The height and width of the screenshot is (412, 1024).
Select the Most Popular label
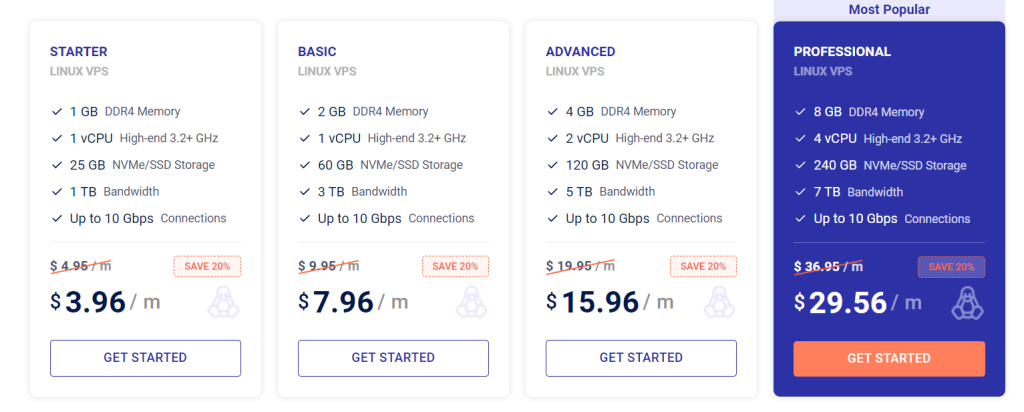[889, 10]
